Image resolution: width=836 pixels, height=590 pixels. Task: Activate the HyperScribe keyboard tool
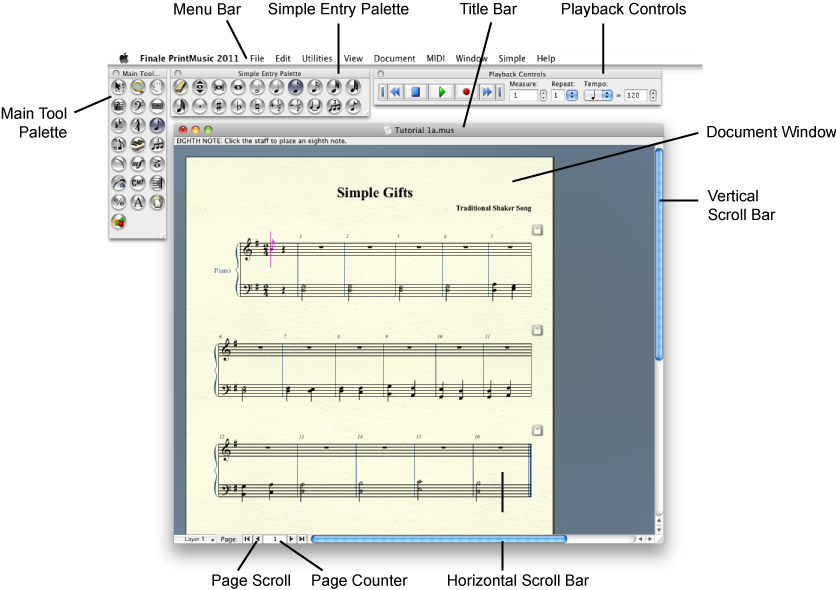click(138, 144)
